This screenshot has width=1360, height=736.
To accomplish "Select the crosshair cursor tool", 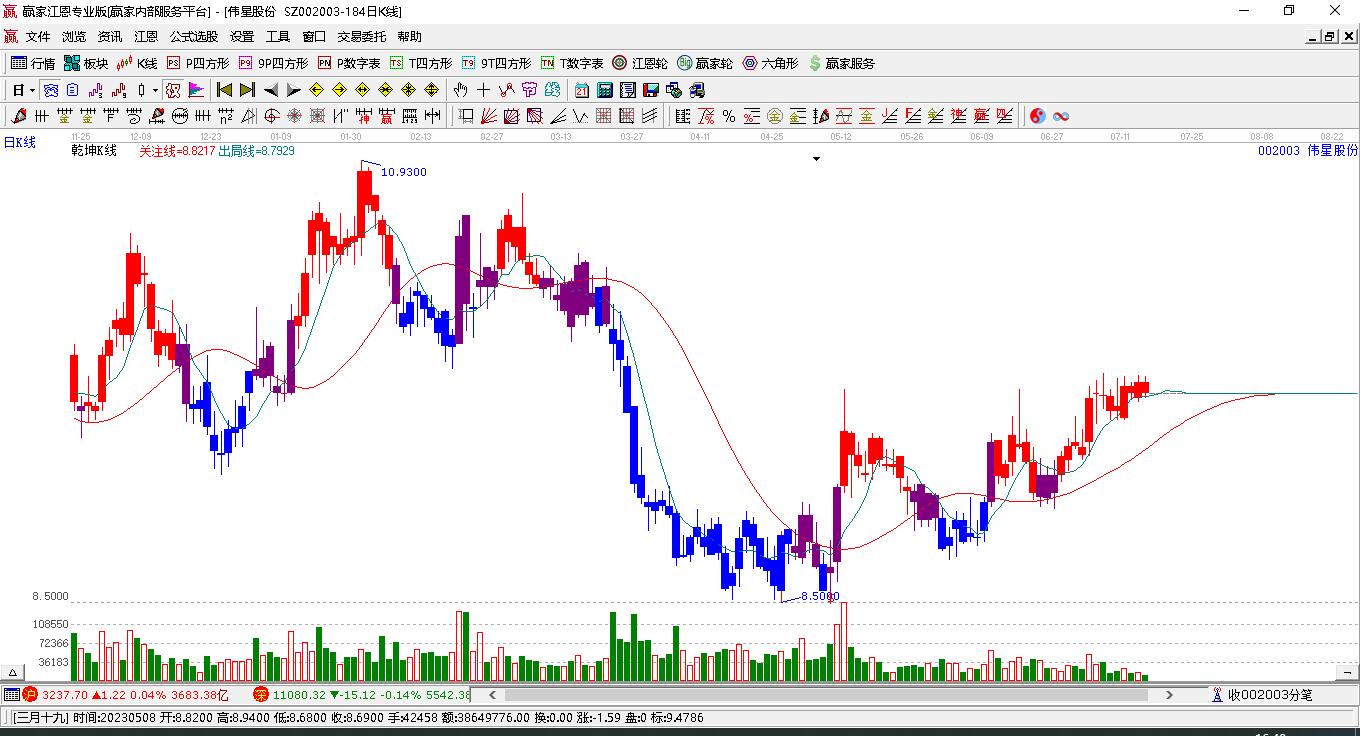I will point(484,90).
